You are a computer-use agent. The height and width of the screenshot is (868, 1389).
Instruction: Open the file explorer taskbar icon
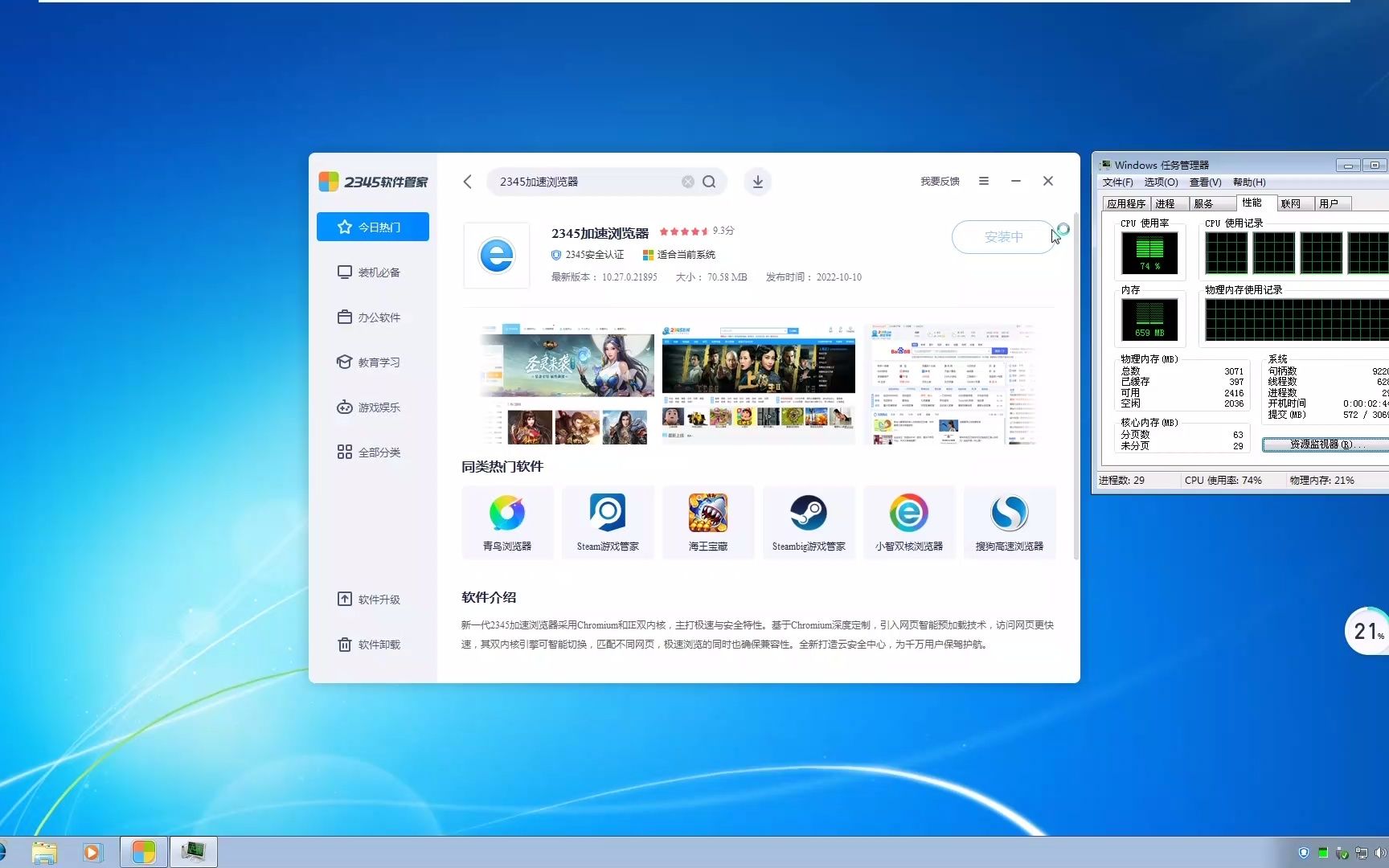(44, 852)
